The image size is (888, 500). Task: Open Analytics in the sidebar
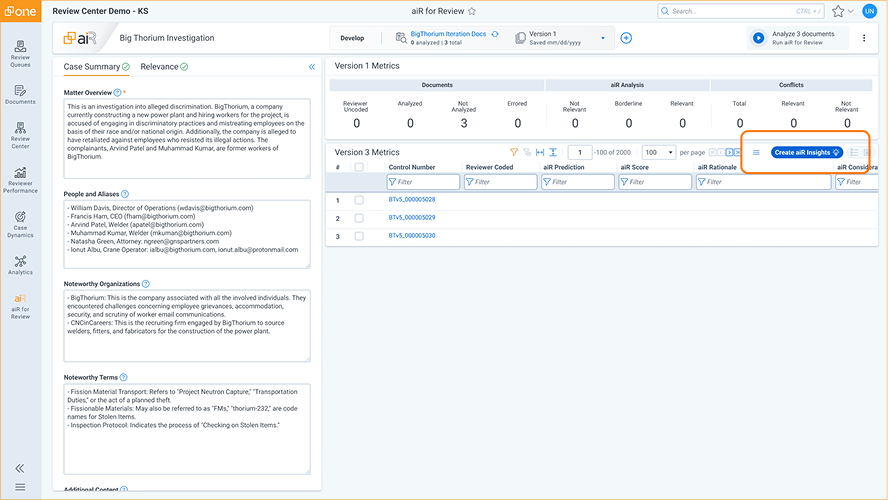point(20,265)
